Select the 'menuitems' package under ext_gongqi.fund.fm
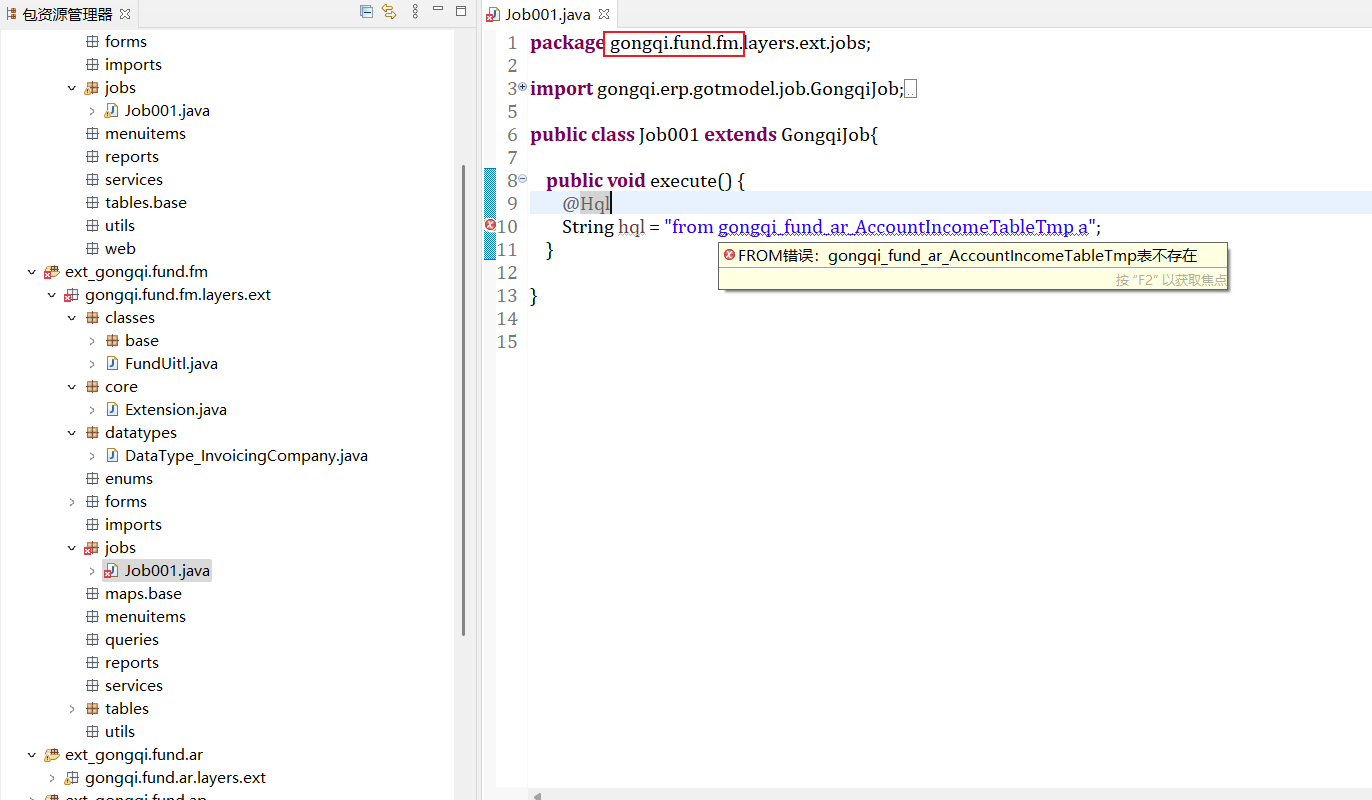Screen dimensions: 1372x800 (x=145, y=617)
